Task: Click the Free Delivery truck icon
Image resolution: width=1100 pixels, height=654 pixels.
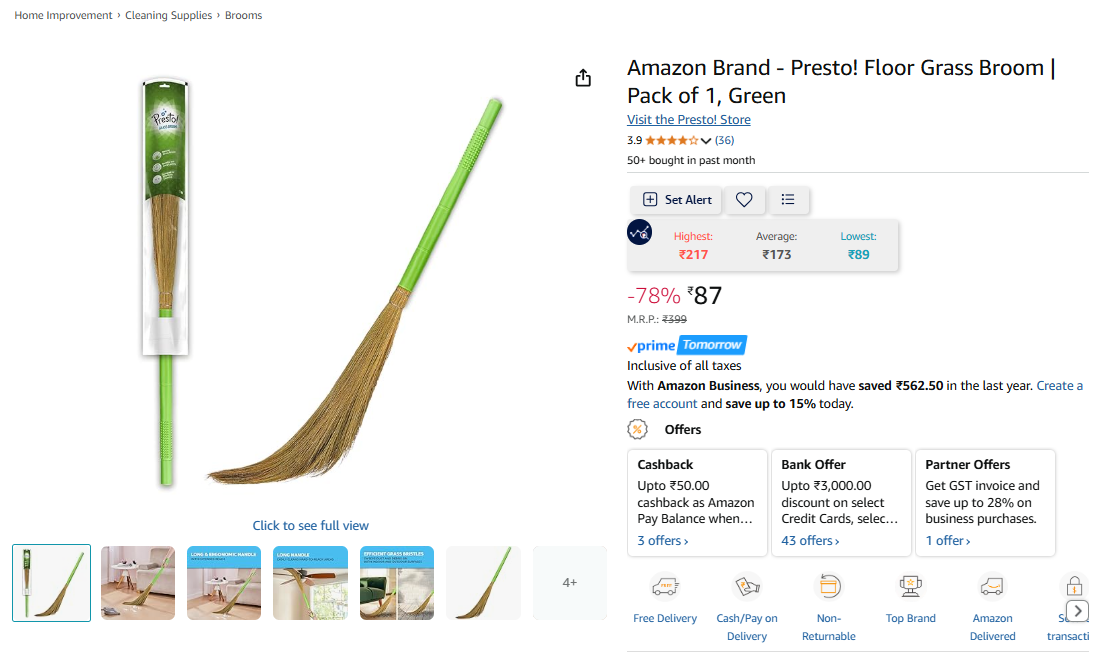Action: [x=665, y=586]
